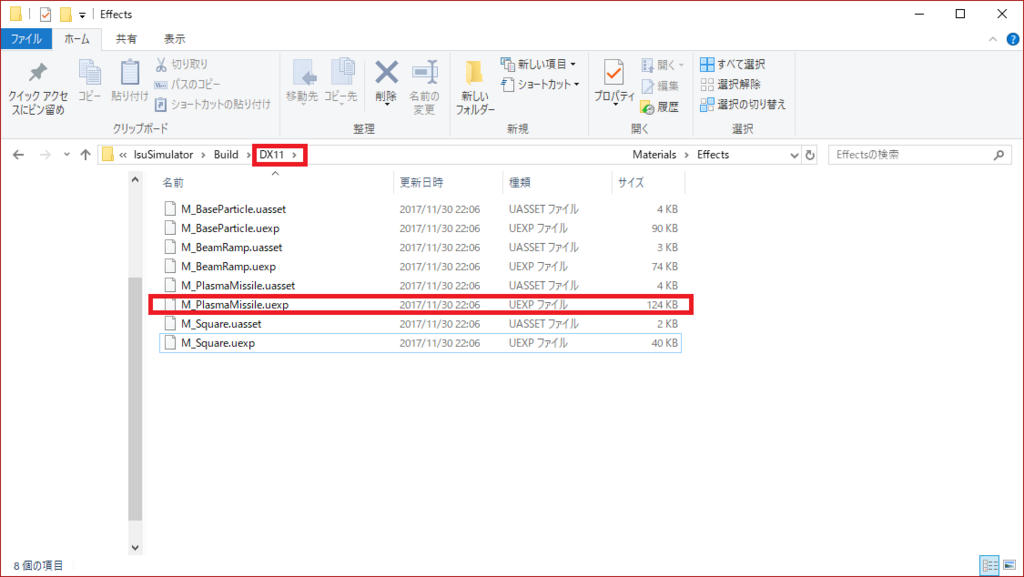Click the IsuSimulator breadcrumb
This screenshot has height=577, width=1024.
pyautogui.click(x=163, y=155)
